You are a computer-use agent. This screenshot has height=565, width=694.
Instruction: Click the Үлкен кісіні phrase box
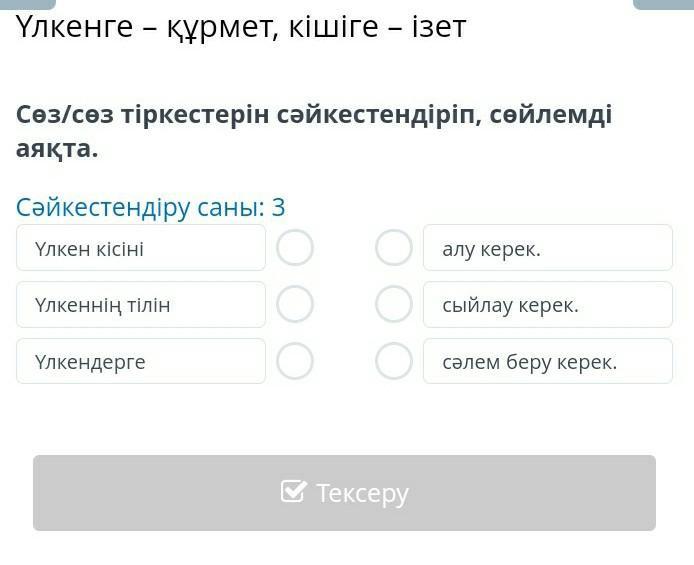pyautogui.click(x=141, y=248)
